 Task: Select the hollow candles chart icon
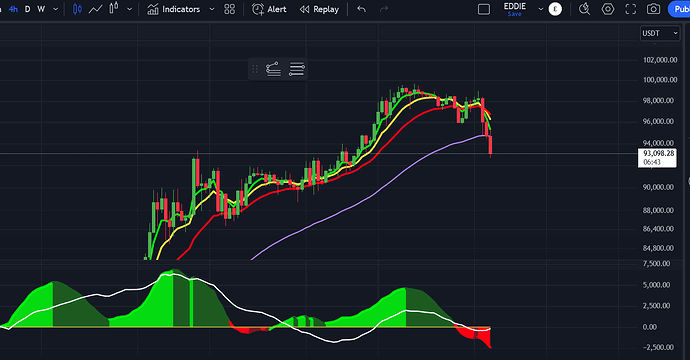(114, 8)
